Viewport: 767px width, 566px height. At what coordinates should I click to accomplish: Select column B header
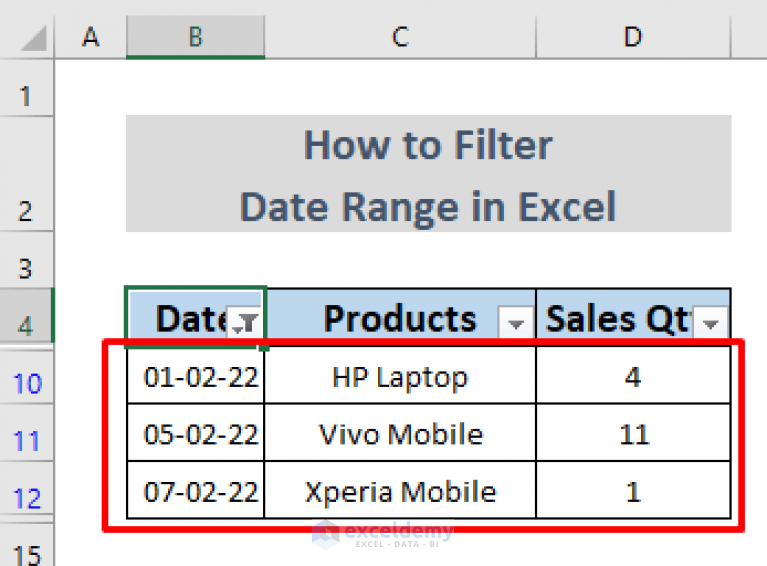196,37
